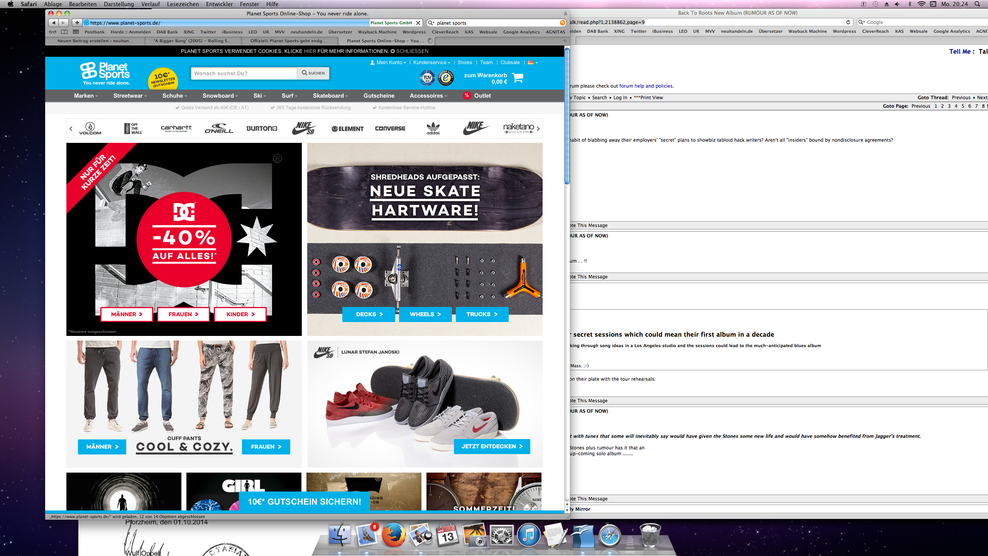Expand the Snowboard navigation dropdown
The image size is (988, 556).
(220, 96)
